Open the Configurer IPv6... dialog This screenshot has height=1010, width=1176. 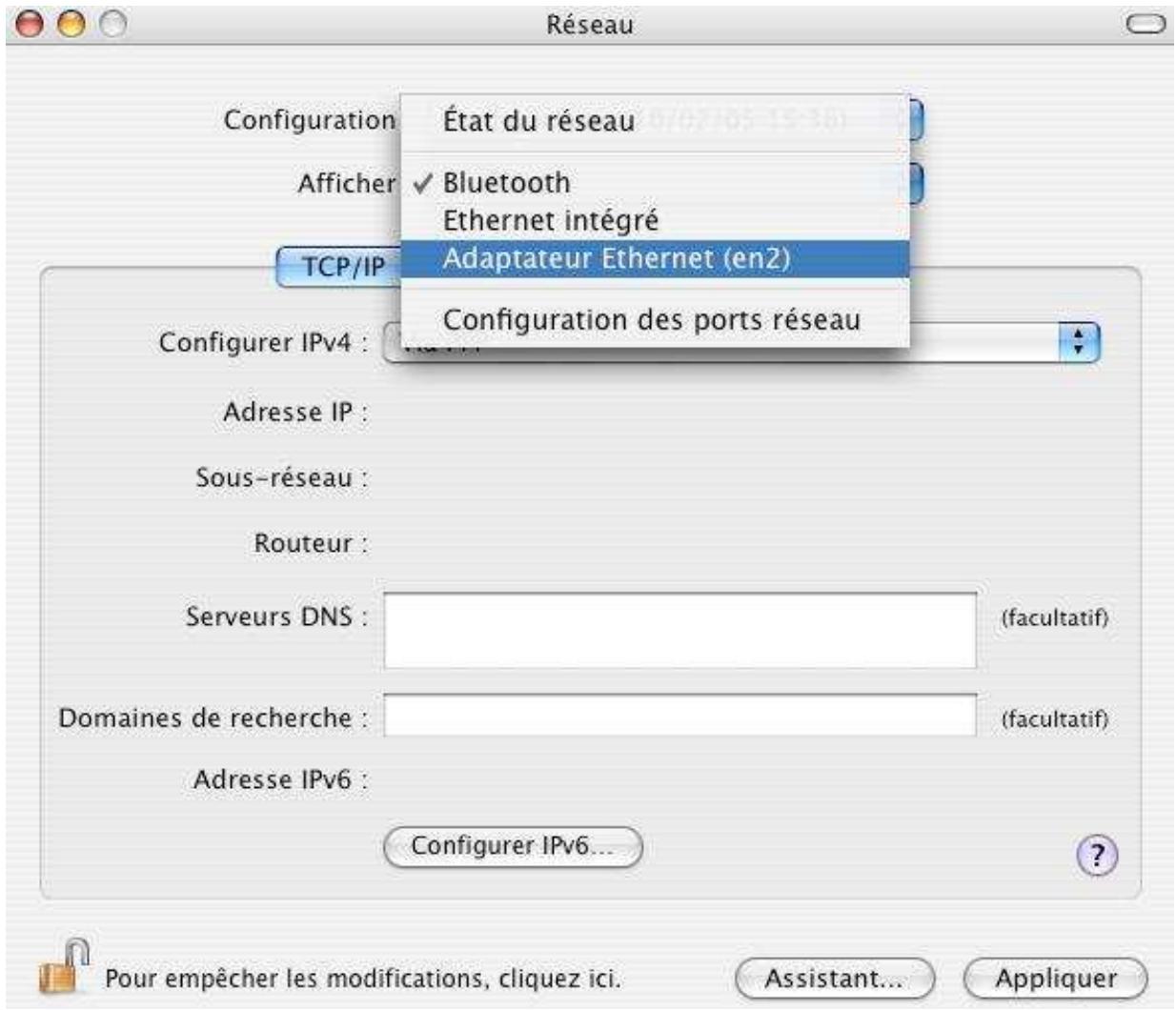coord(513,846)
